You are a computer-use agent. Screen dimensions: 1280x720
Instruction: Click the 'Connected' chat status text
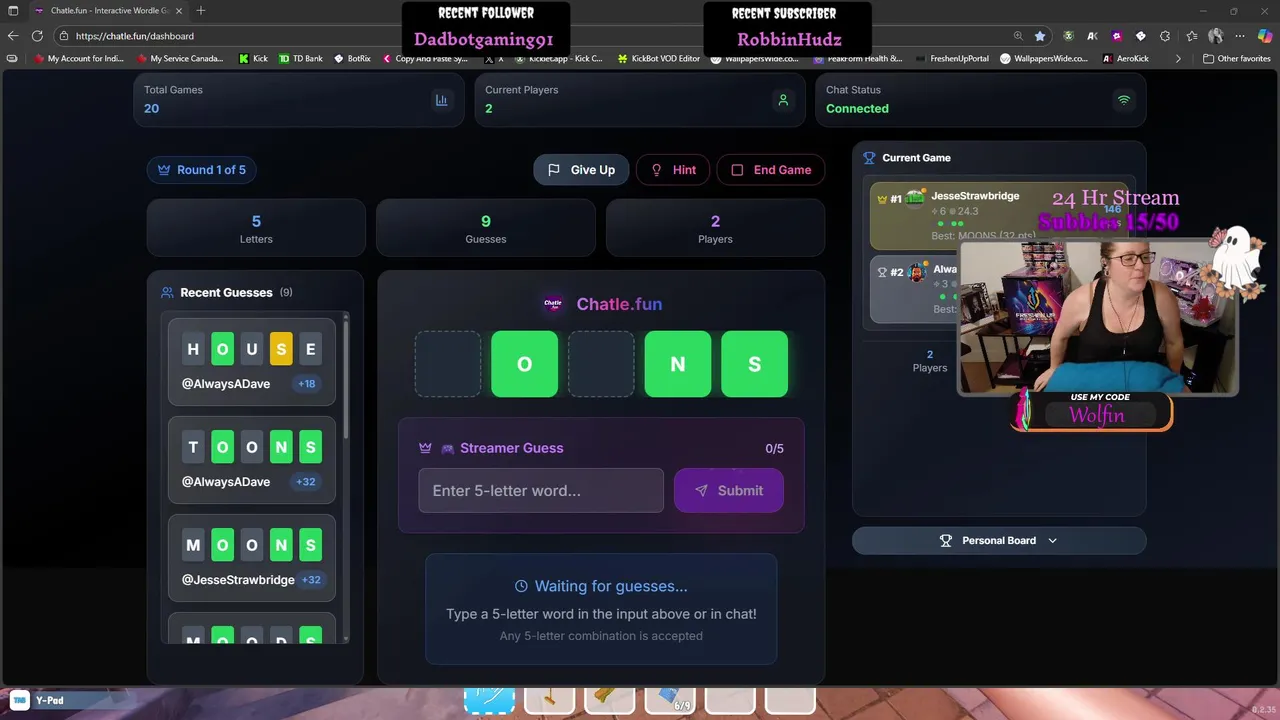click(857, 108)
